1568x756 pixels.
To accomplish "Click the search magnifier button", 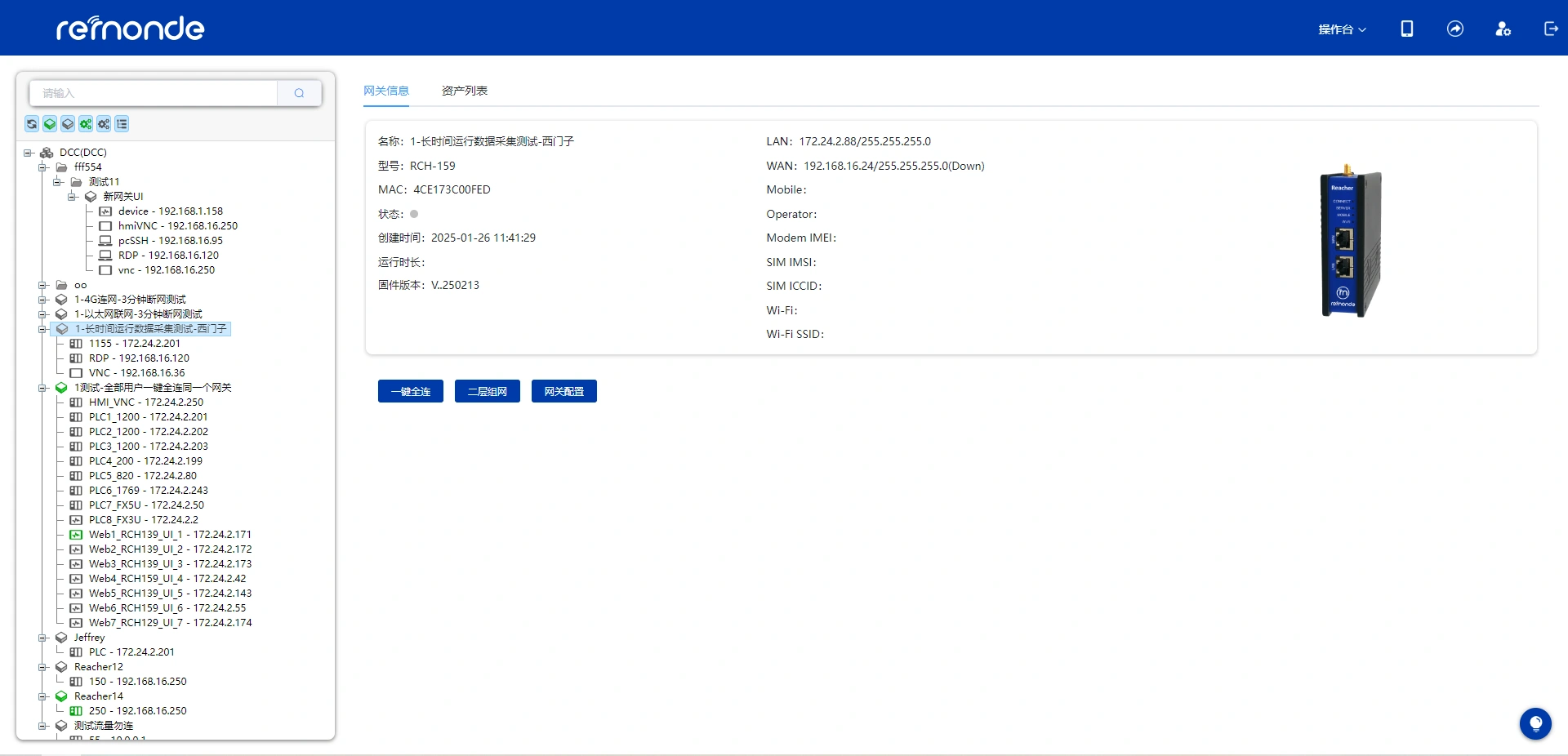I will coord(299,93).
